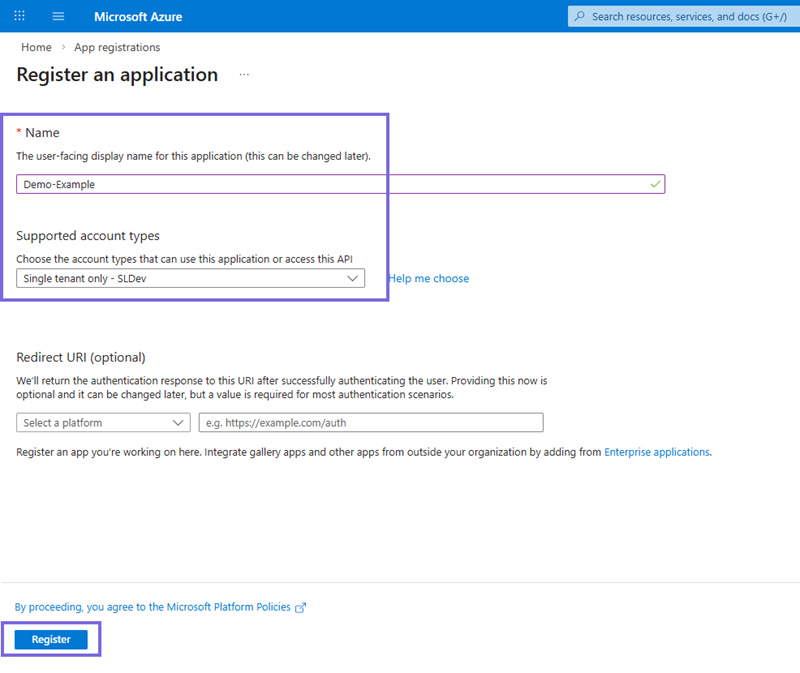Open the ellipsis menu beside Register an application
This screenshot has width=800, height=673.
pyautogui.click(x=243, y=75)
